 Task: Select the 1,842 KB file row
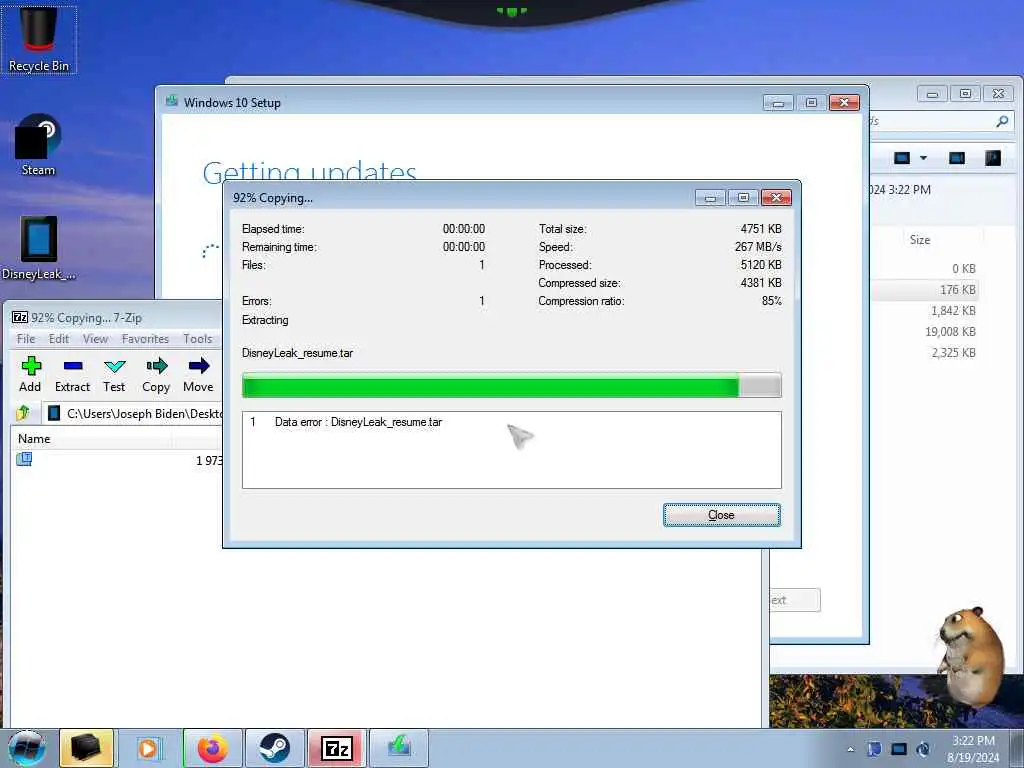click(x=924, y=311)
